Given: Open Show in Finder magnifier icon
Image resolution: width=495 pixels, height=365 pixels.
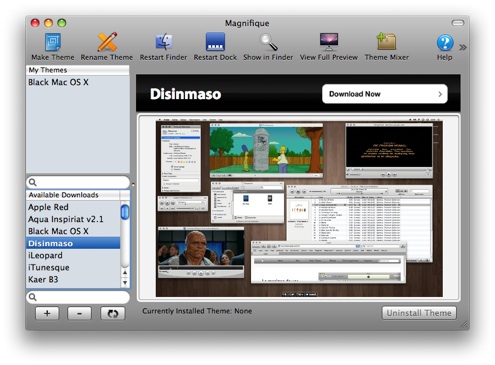Looking at the screenshot, I should point(268,42).
